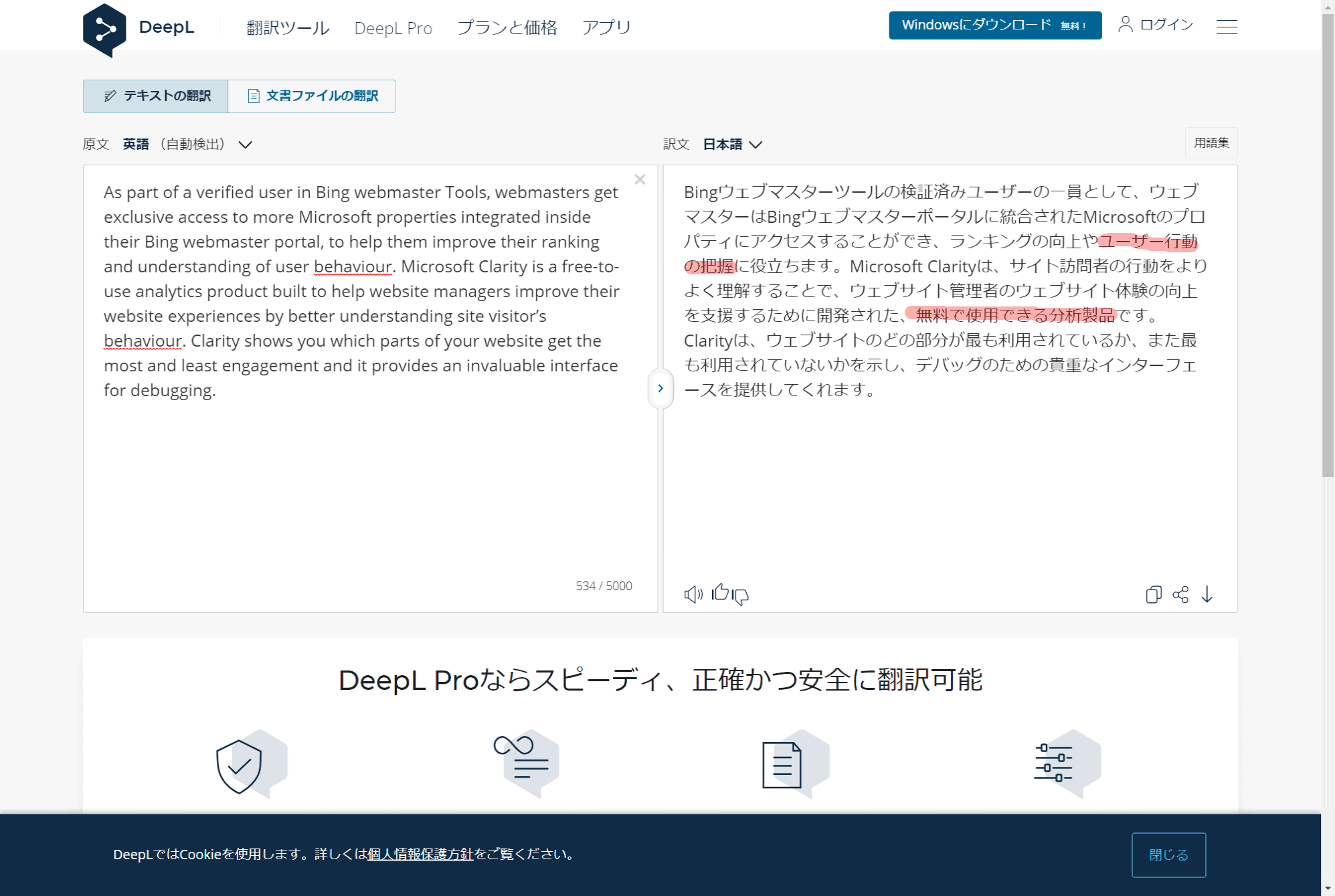This screenshot has width=1335, height=896.
Task: Rate the translation with thumbs down
Action: click(741, 596)
